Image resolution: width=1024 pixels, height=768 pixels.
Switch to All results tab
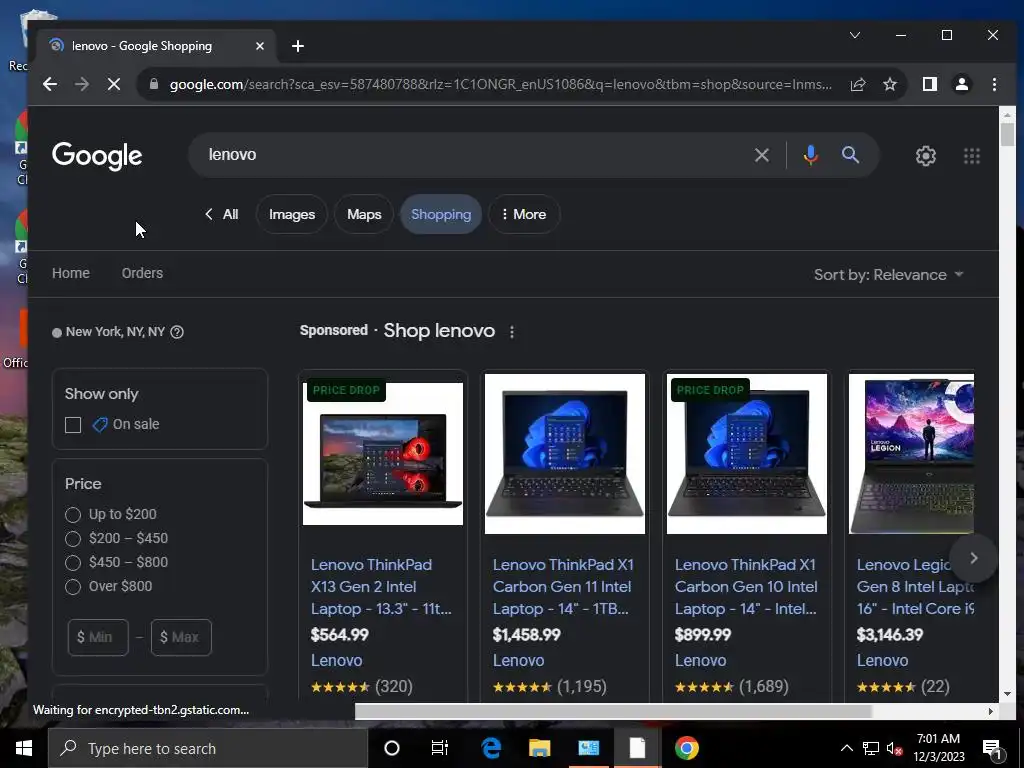click(222, 214)
